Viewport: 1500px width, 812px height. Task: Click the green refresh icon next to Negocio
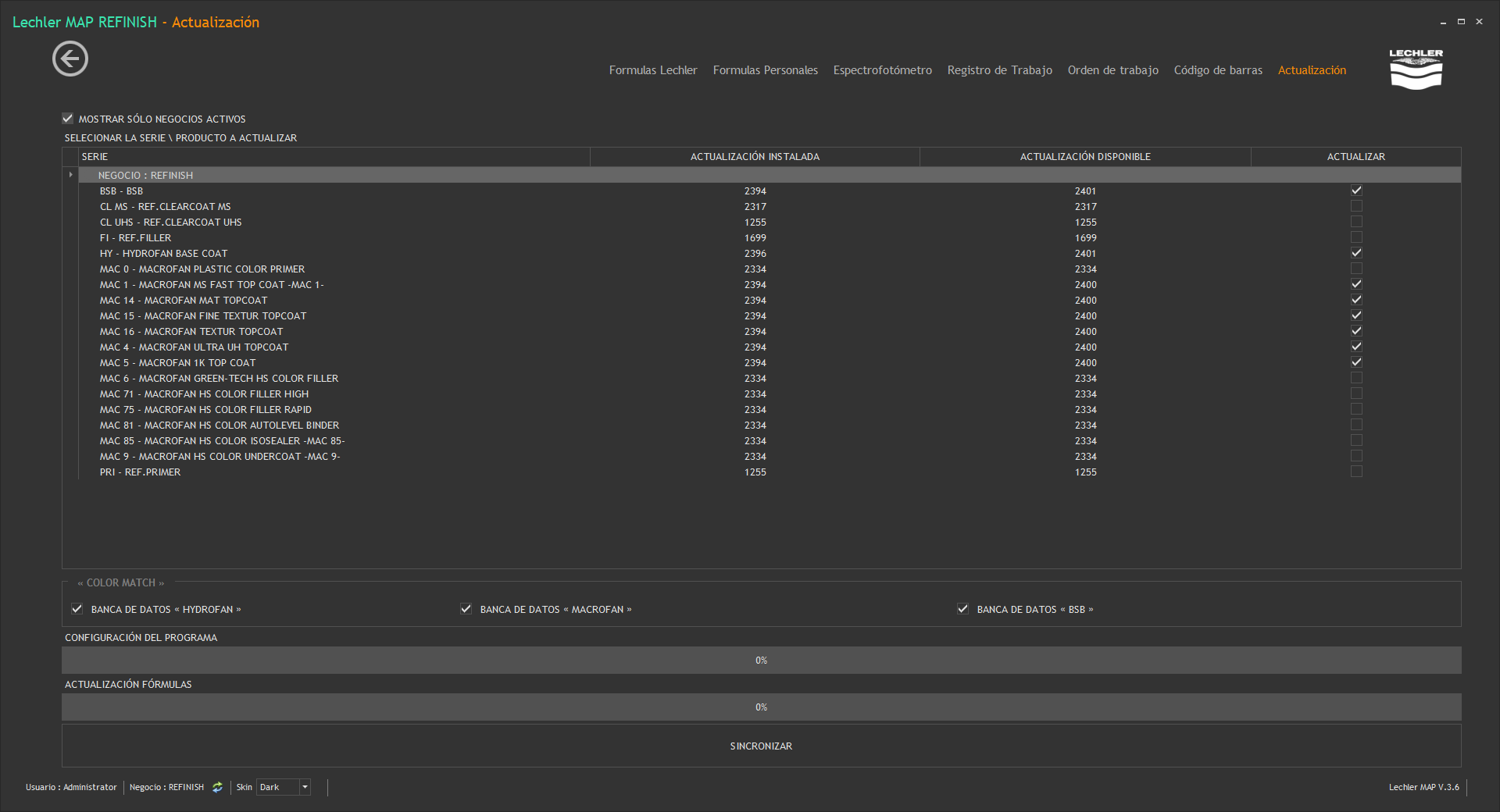tap(218, 787)
